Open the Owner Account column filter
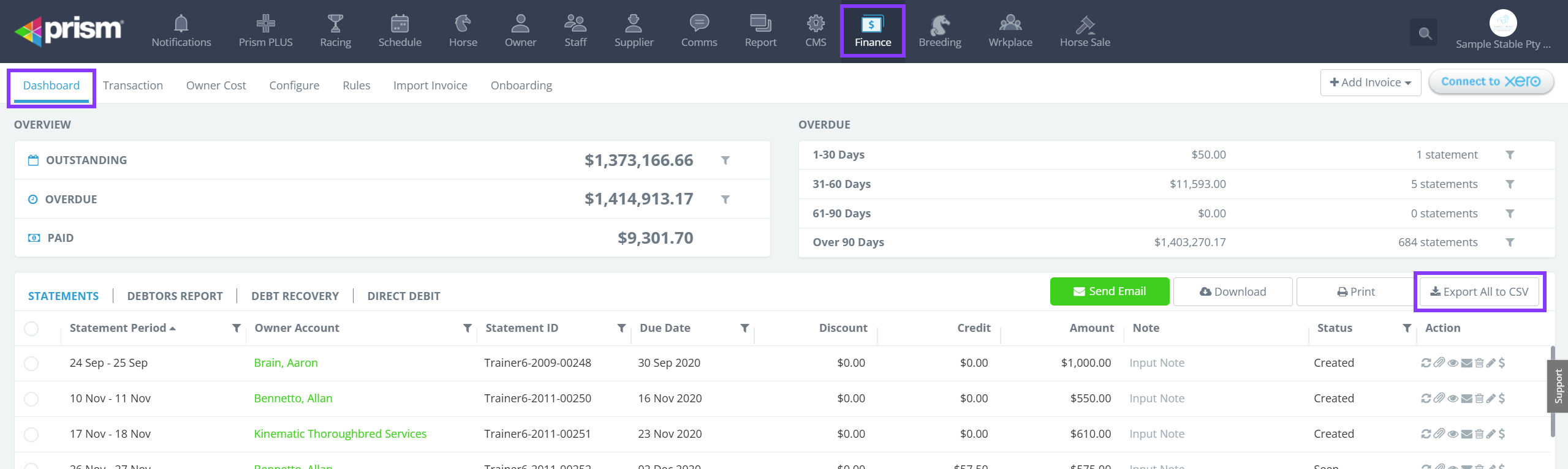Viewport: 1568px width, 469px height. 467,329
